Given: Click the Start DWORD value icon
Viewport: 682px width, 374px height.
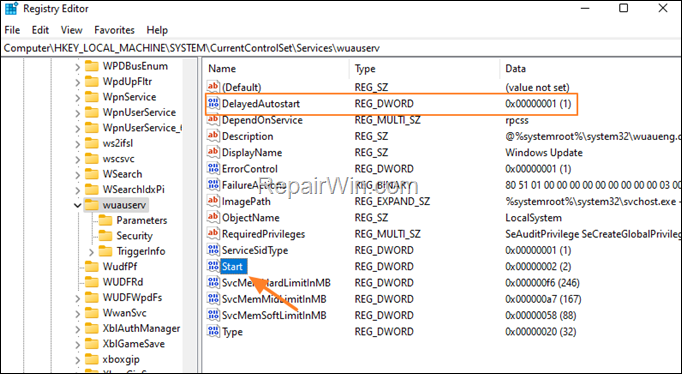Looking at the screenshot, I should coord(213,266).
